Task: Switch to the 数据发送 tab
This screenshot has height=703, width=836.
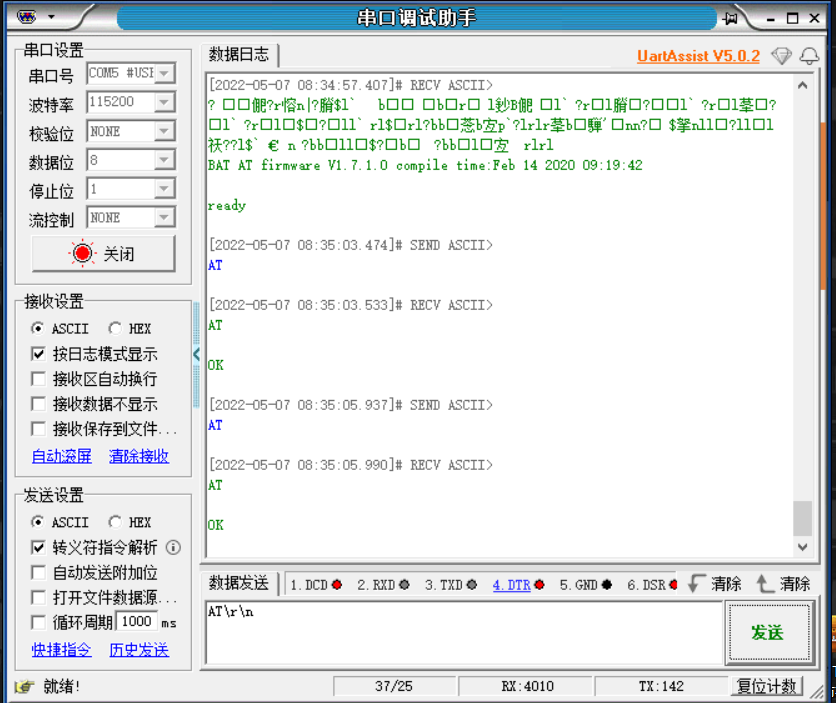Action: tap(239, 583)
